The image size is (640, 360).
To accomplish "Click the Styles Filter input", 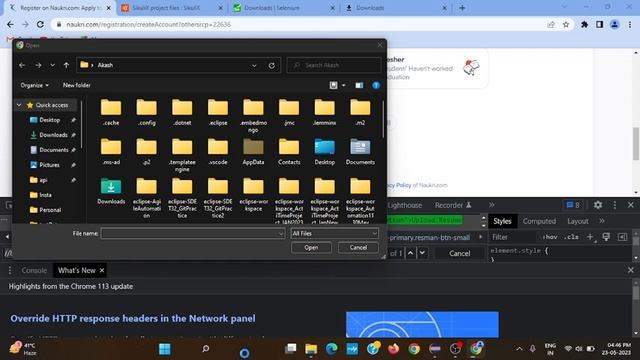I will coord(513,237).
